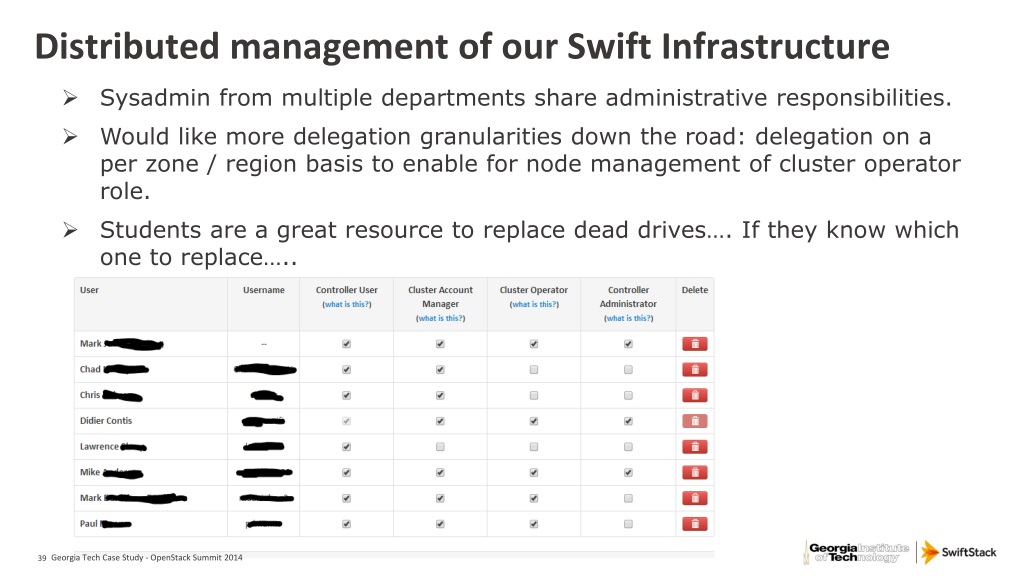
Task: Open the Cluster Operator "what is this?" link
Action: click(x=534, y=304)
